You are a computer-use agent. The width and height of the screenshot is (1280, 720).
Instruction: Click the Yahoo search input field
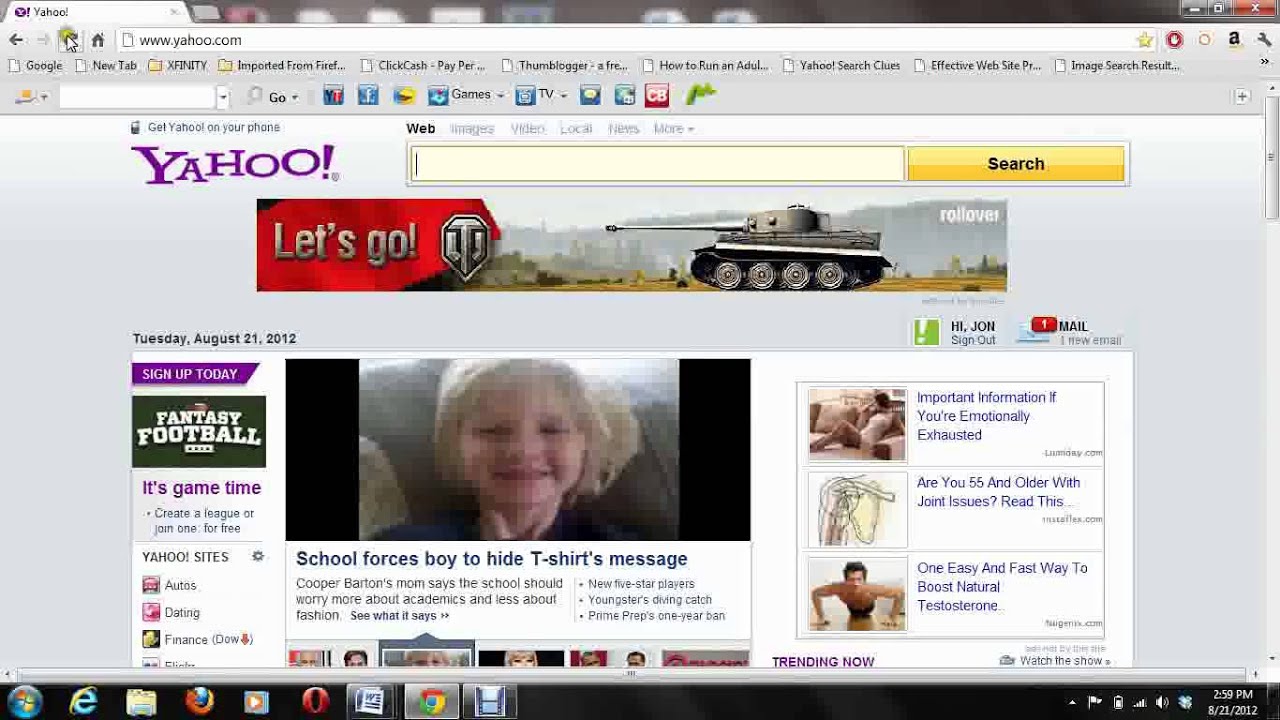click(x=657, y=164)
